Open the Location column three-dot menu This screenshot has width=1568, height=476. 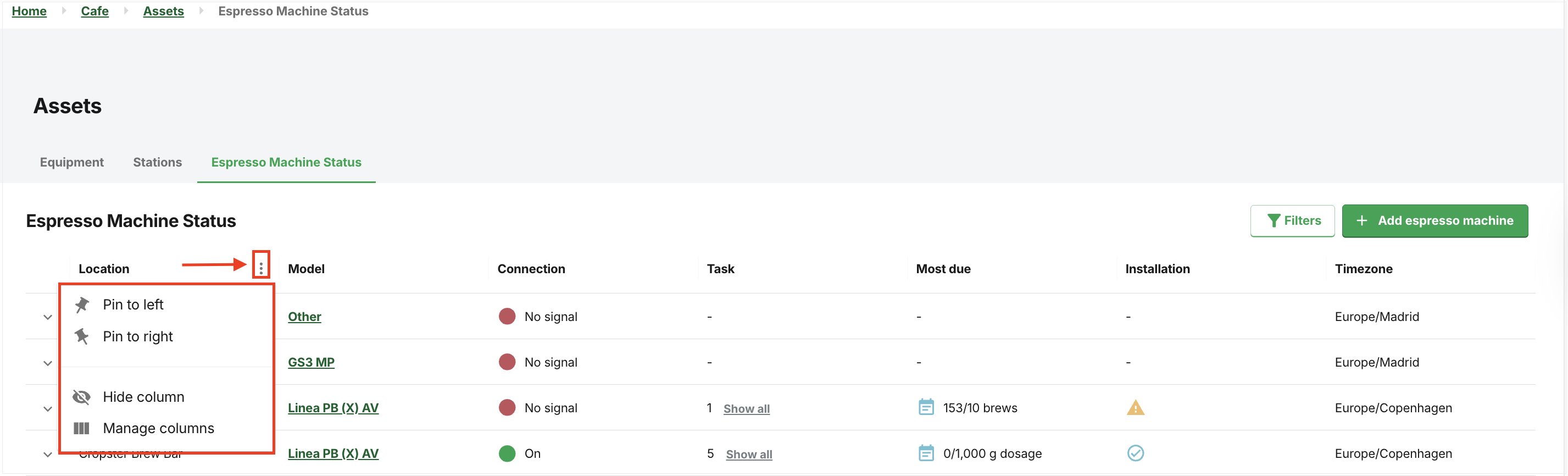click(261, 267)
